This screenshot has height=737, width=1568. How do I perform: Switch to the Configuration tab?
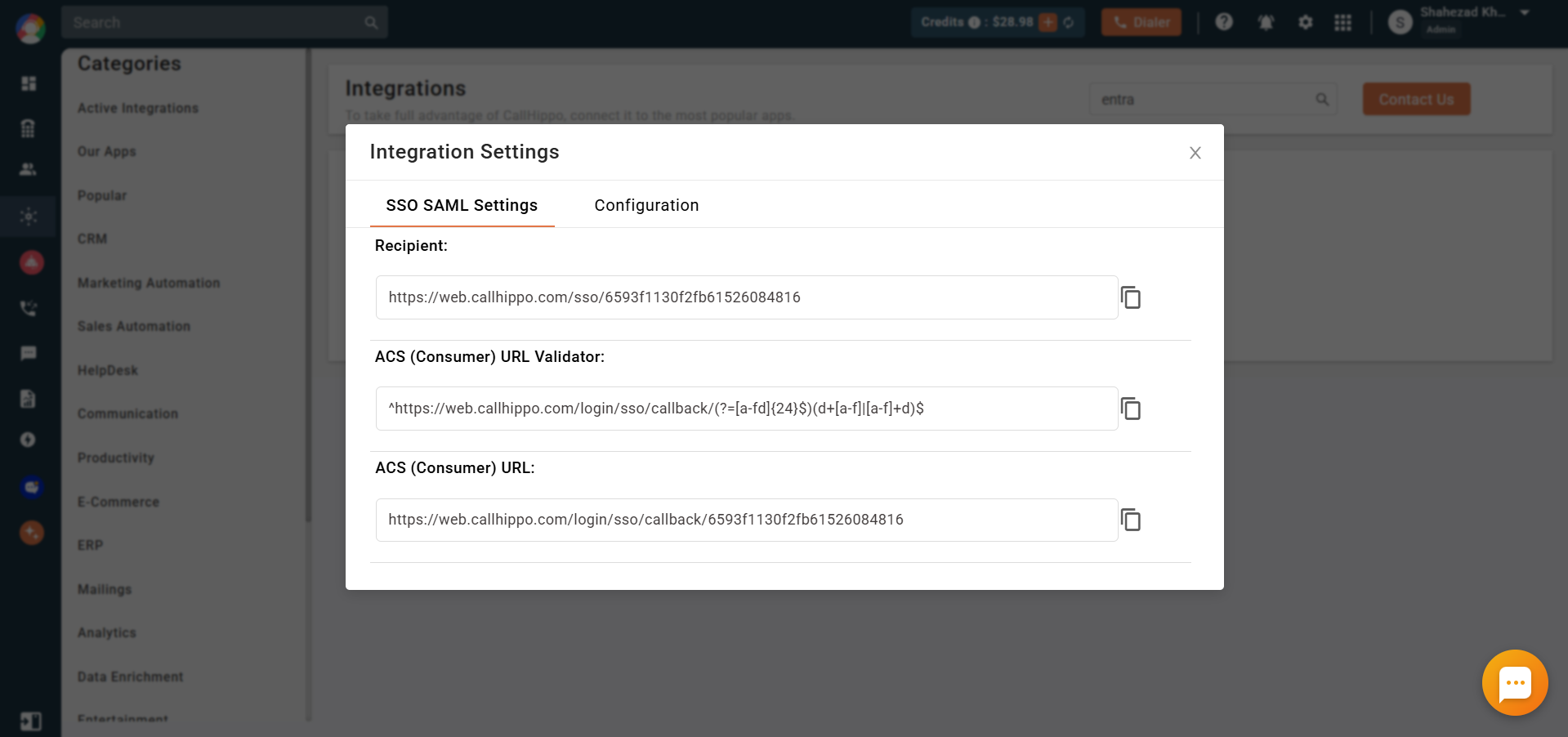pyautogui.click(x=646, y=205)
